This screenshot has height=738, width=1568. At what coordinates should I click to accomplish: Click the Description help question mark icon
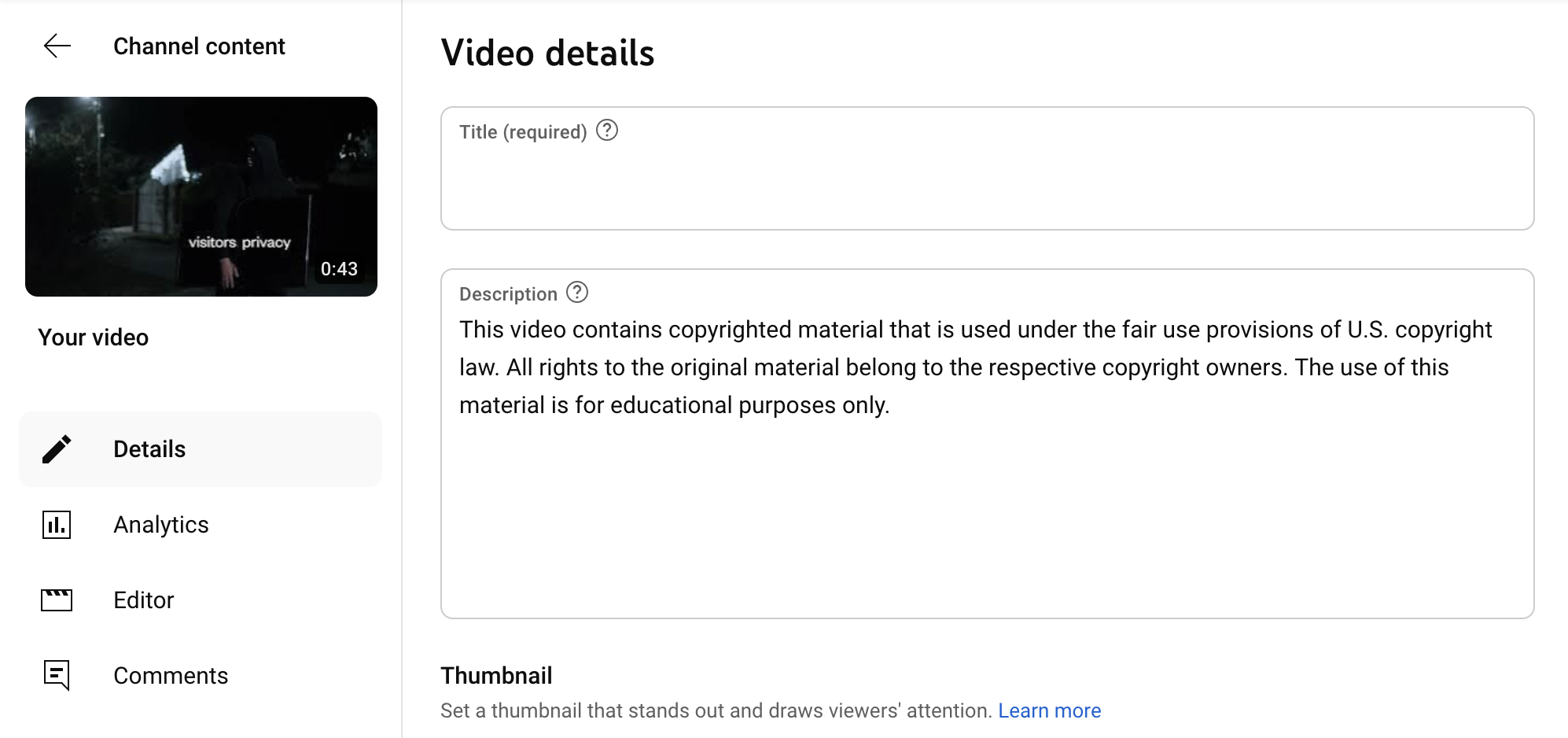coord(577,293)
